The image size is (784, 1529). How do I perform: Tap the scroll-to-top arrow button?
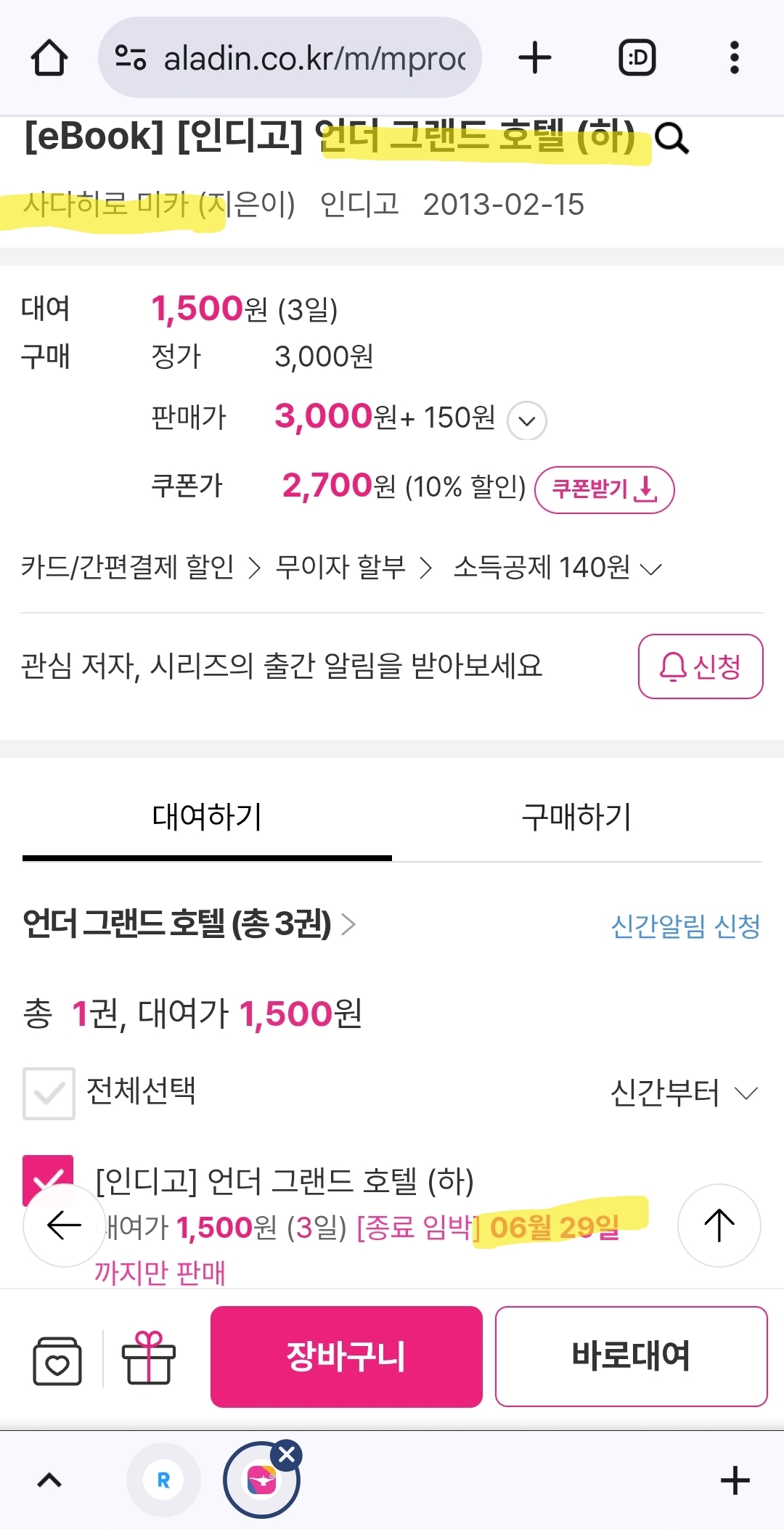719,1226
